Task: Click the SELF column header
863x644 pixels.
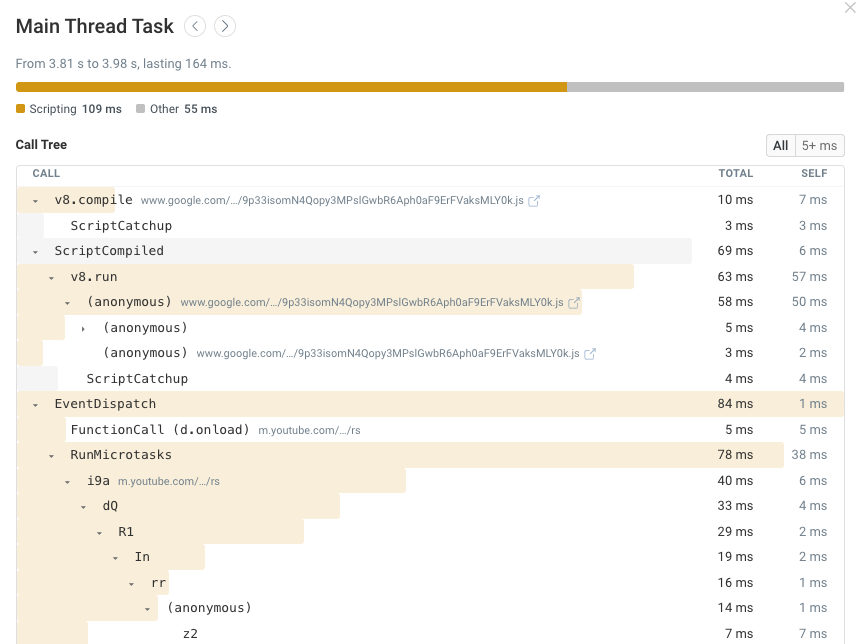Action: tap(814, 173)
